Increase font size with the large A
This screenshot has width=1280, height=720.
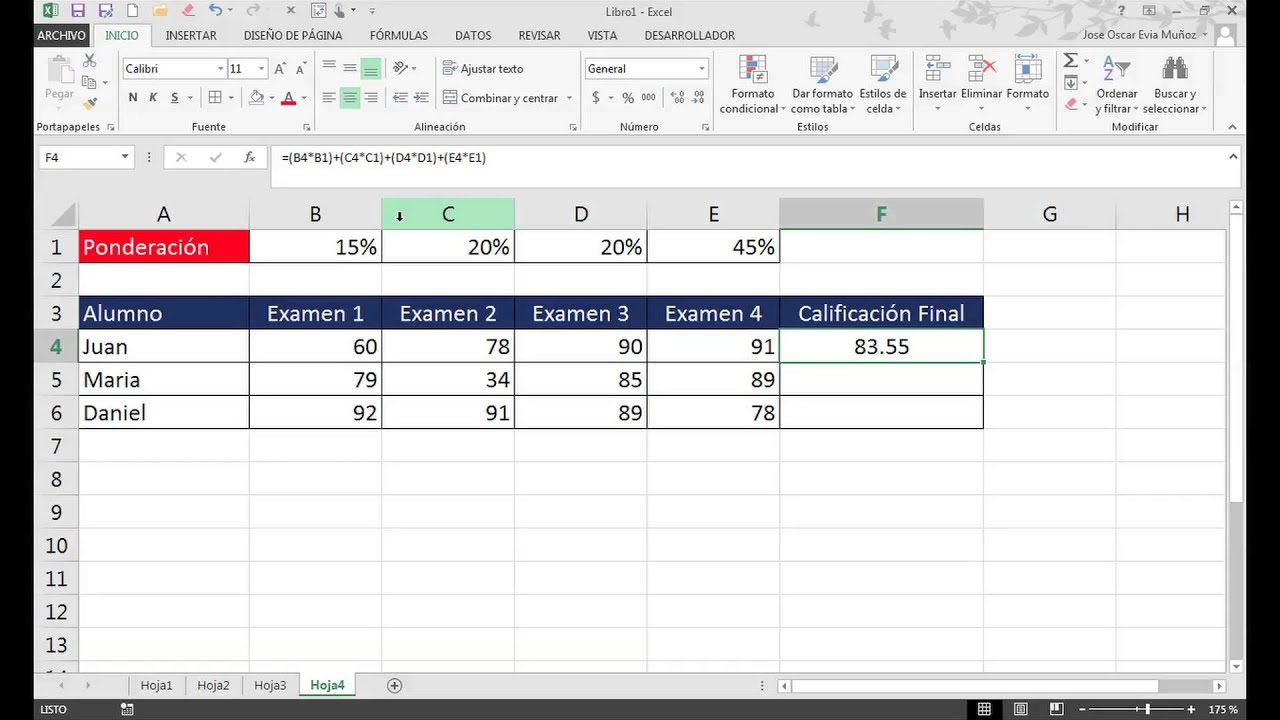[279, 69]
